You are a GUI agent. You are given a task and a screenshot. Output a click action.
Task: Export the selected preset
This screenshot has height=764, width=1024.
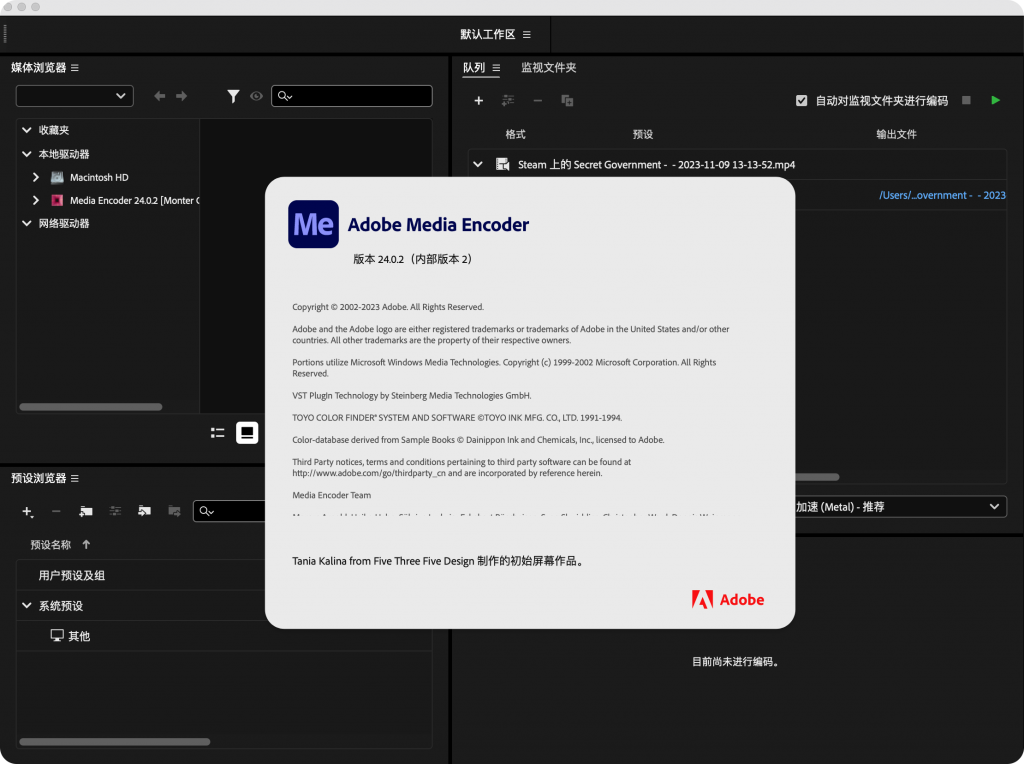(174, 511)
